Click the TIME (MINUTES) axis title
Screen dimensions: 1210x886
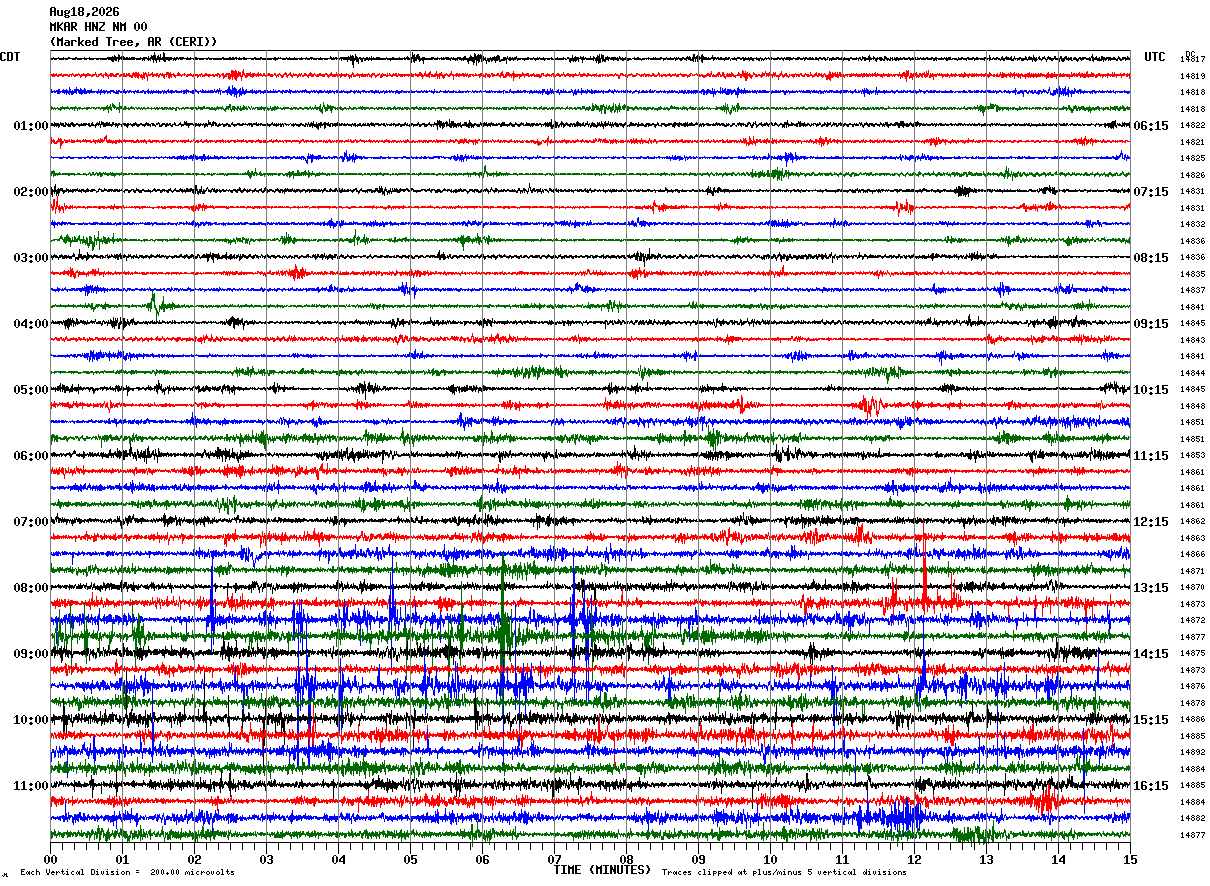click(x=602, y=870)
